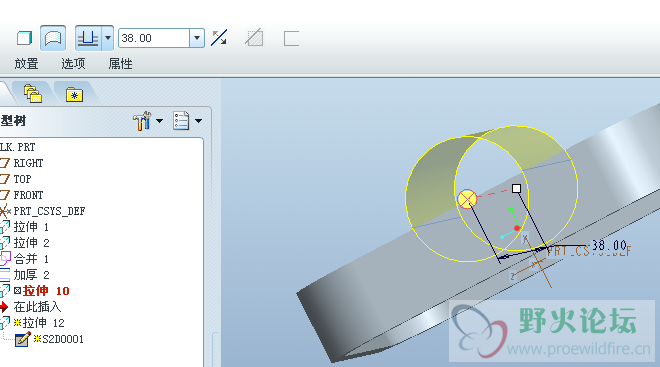Switch to the folder browser tab icon

click(33, 93)
